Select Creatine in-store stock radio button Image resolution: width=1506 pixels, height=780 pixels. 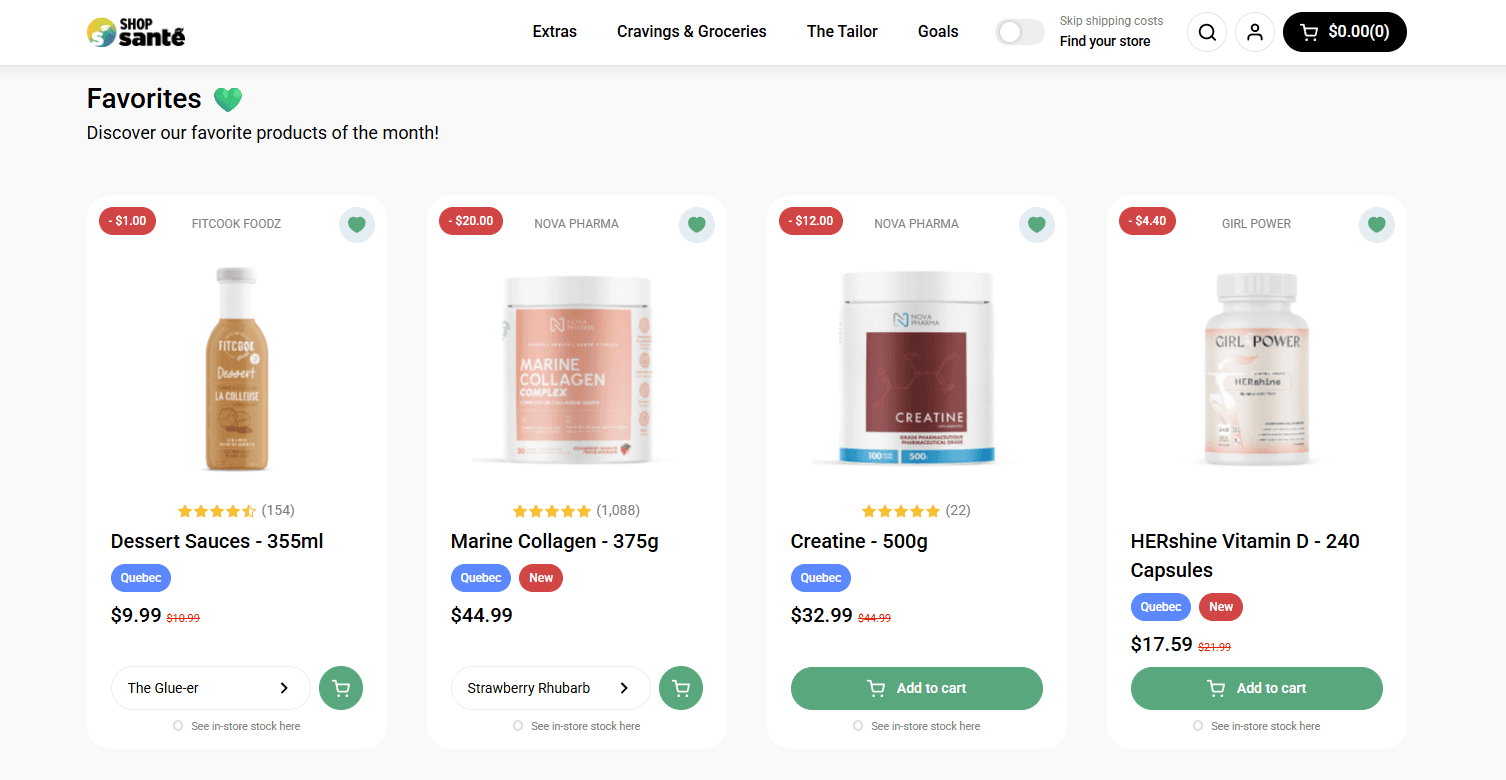(858, 726)
